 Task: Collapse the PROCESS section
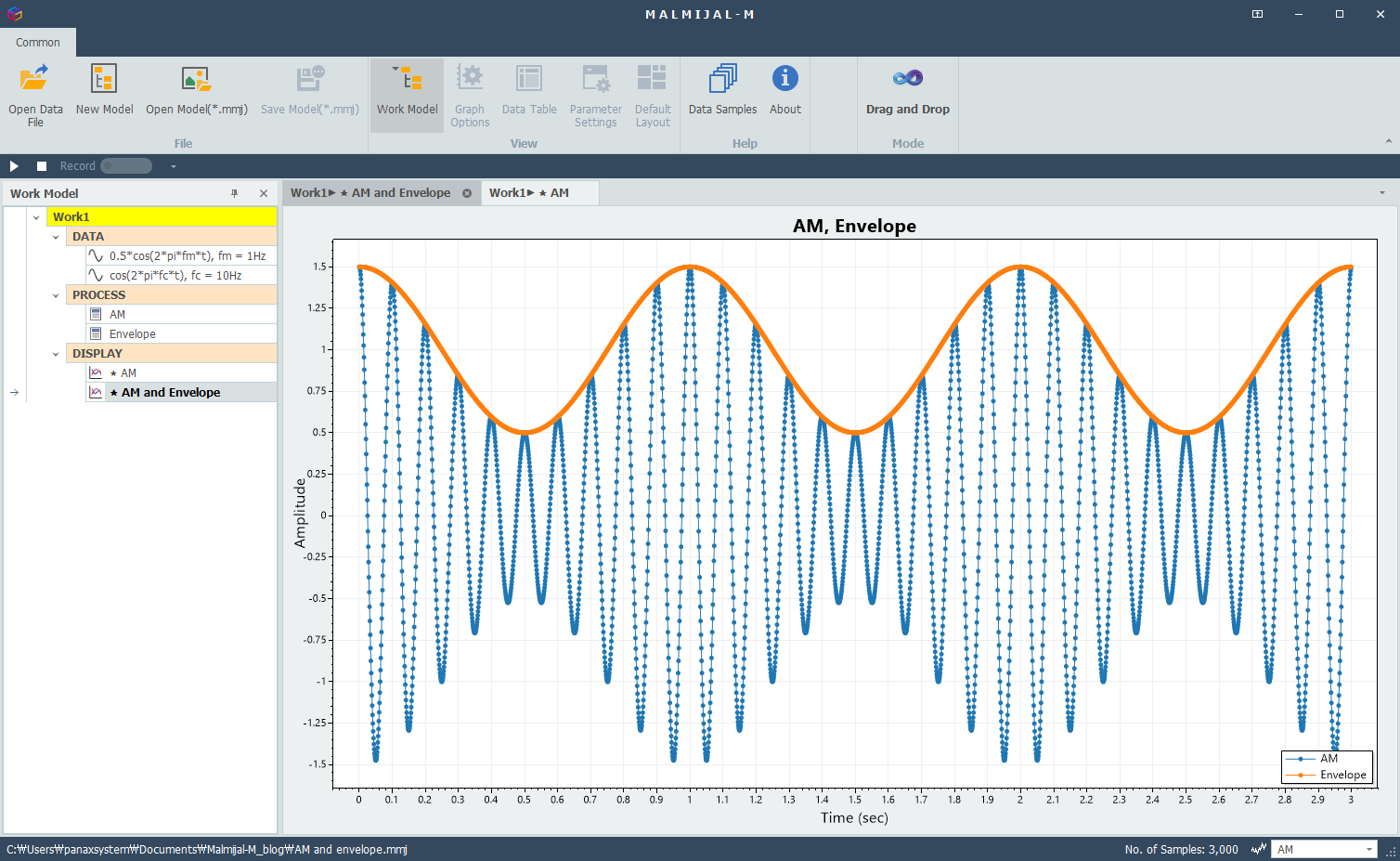tap(56, 295)
